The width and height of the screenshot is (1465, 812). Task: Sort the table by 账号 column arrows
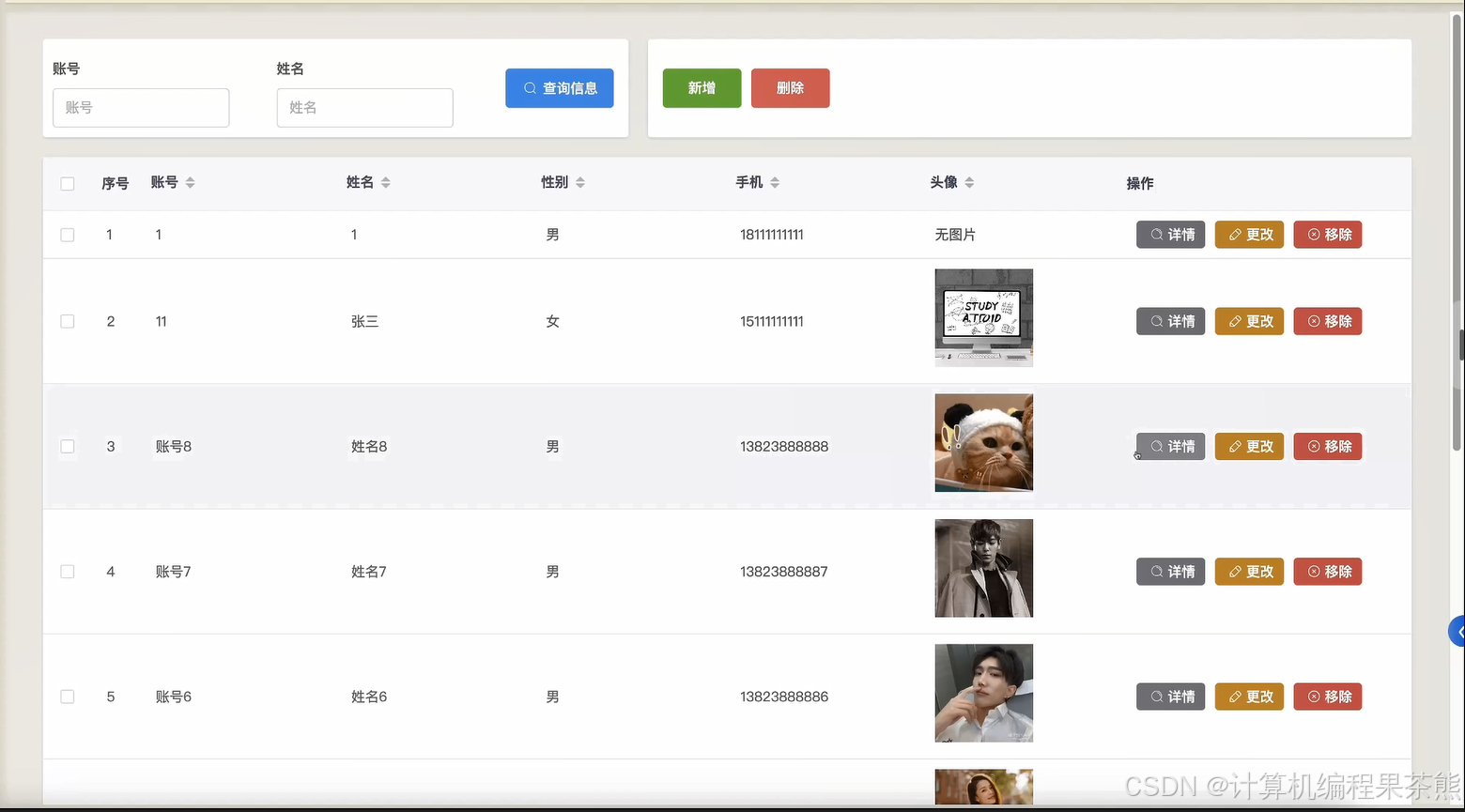(190, 183)
